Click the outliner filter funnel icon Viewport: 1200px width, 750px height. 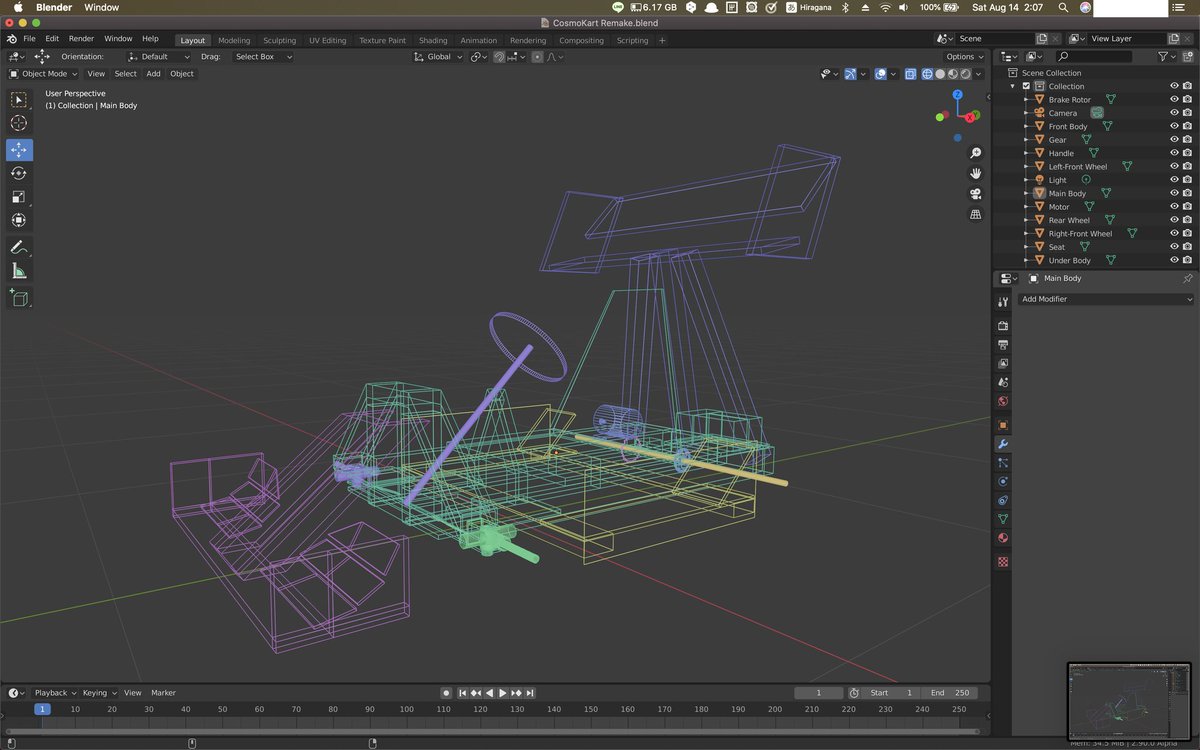[x=1163, y=57]
